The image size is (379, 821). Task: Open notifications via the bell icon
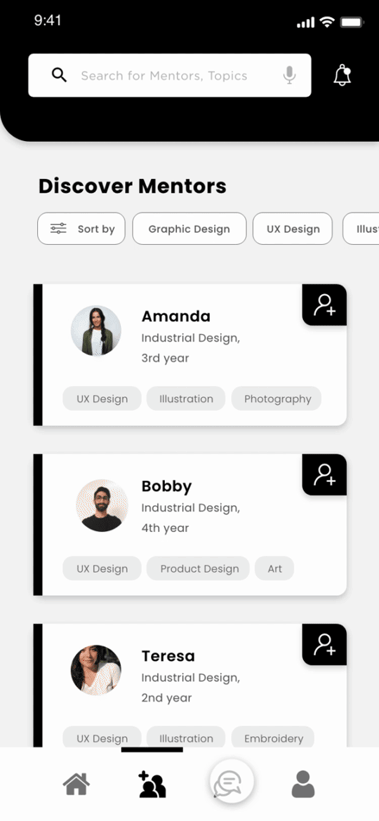(342, 75)
